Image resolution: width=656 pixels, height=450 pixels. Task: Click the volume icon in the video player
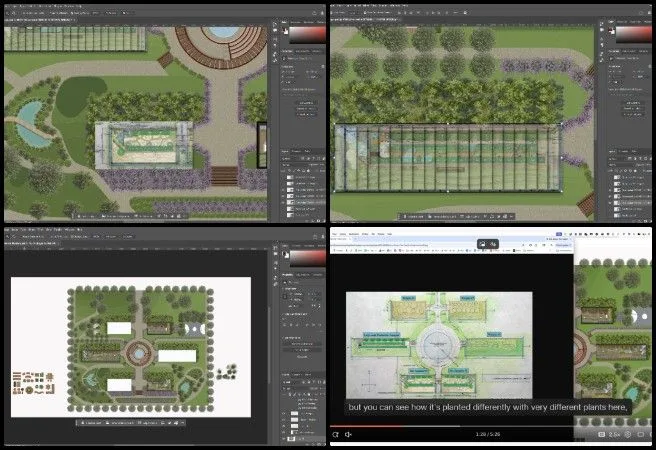(348, 434)
